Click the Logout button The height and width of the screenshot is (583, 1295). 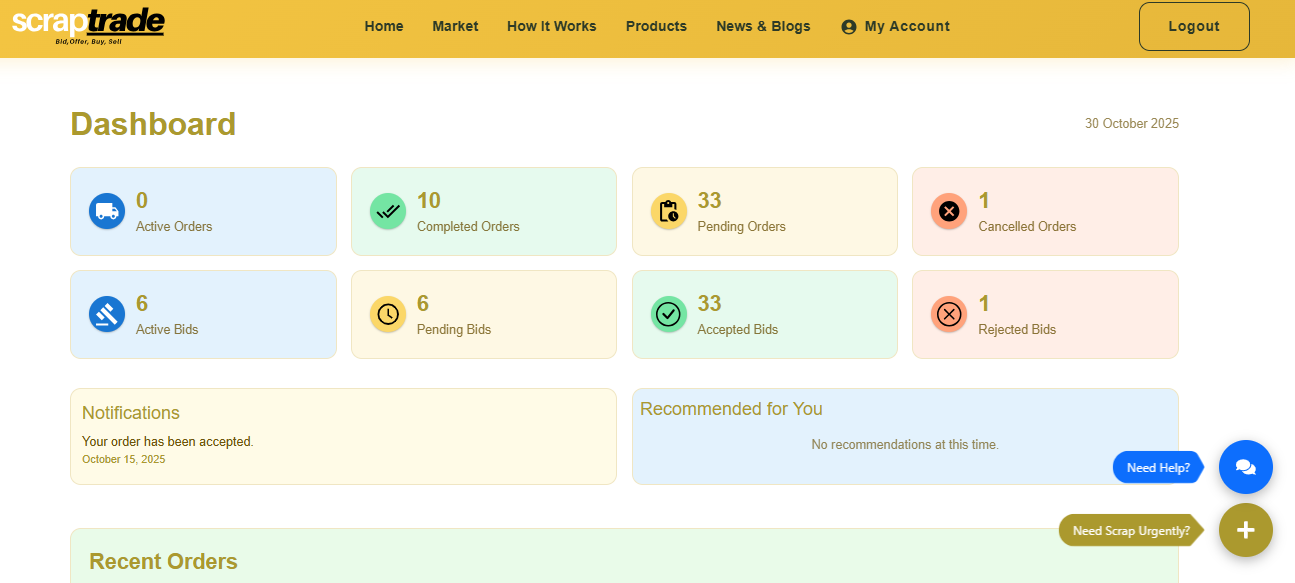tap(1193, 26)
